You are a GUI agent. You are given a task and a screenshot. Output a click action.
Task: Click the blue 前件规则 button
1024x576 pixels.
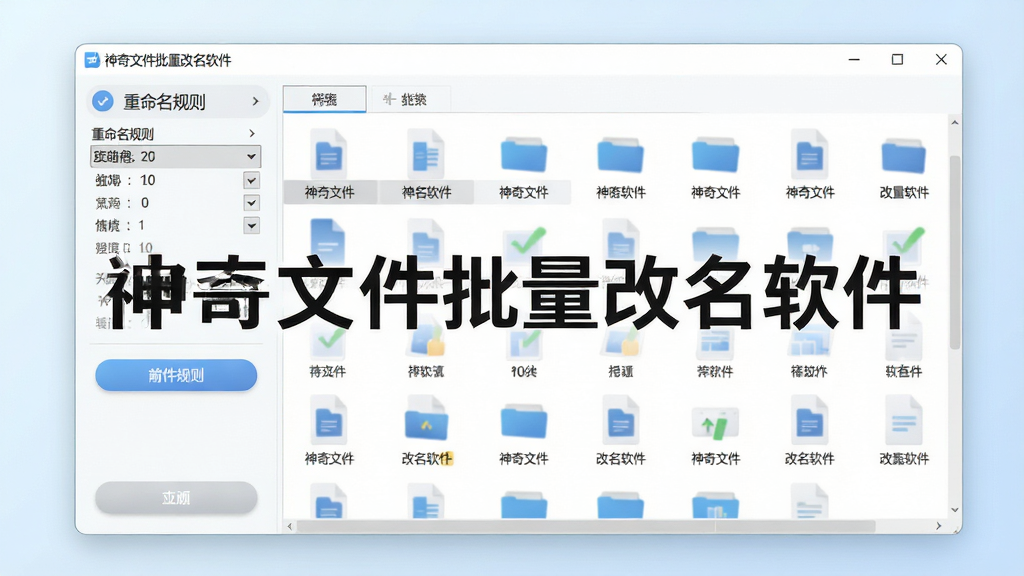point(176,376)
